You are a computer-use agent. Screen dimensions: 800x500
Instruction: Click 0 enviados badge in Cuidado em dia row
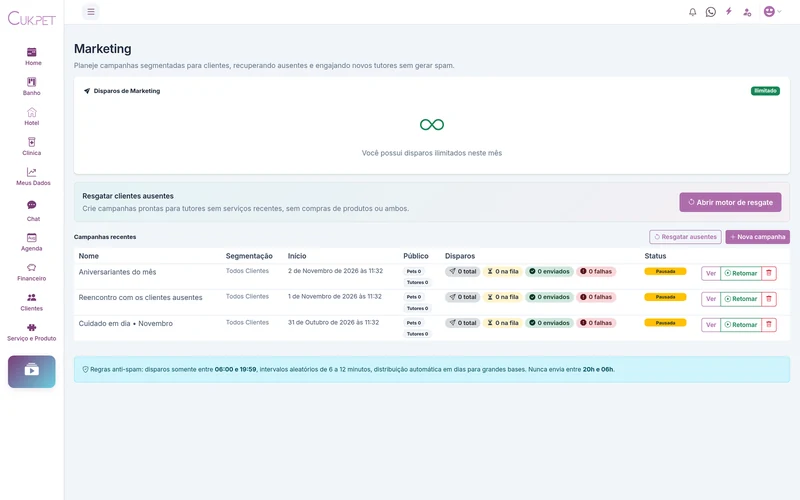549,323
